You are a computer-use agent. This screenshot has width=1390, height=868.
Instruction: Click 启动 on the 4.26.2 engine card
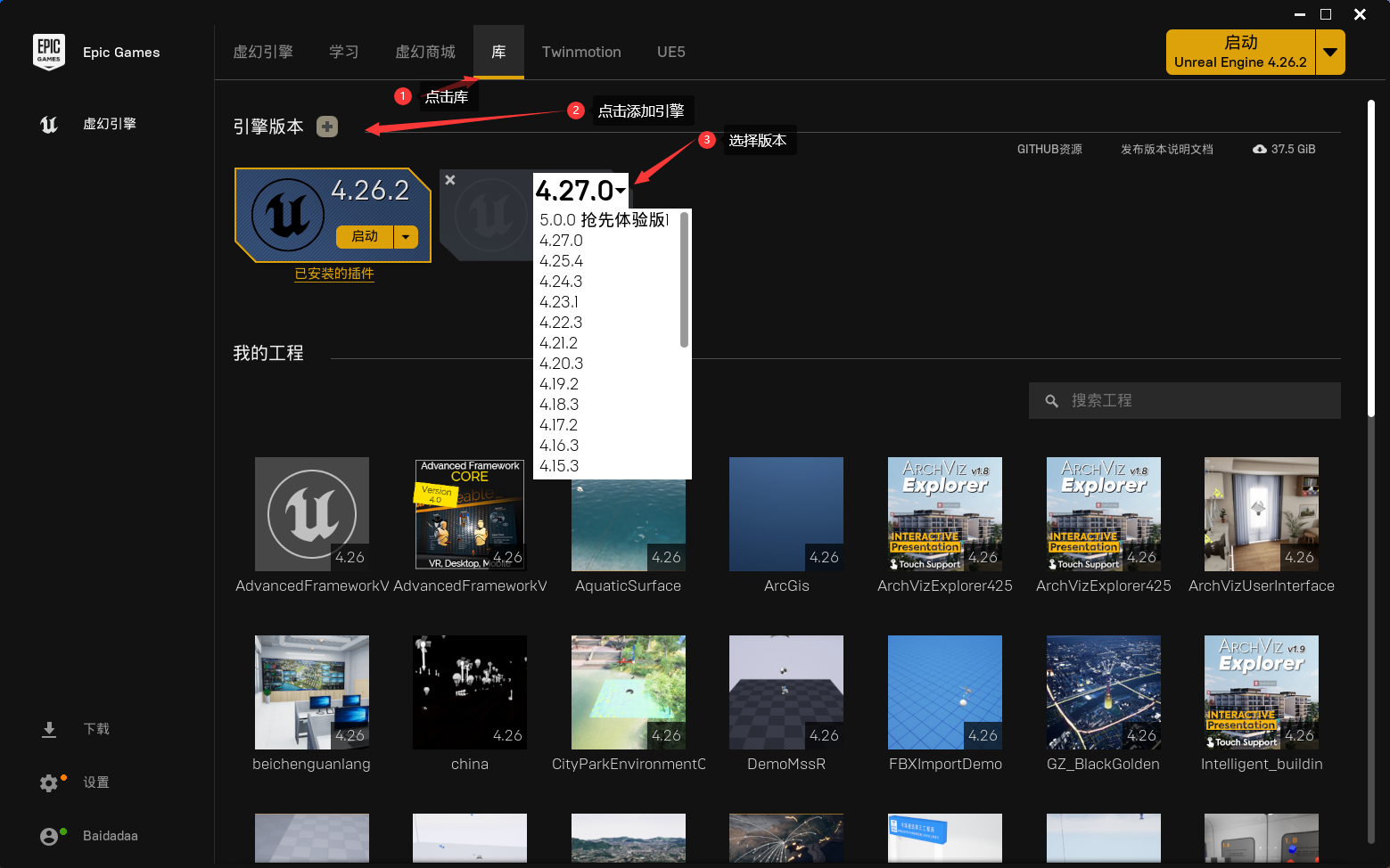pyautogui.click(x=365, y=236)
